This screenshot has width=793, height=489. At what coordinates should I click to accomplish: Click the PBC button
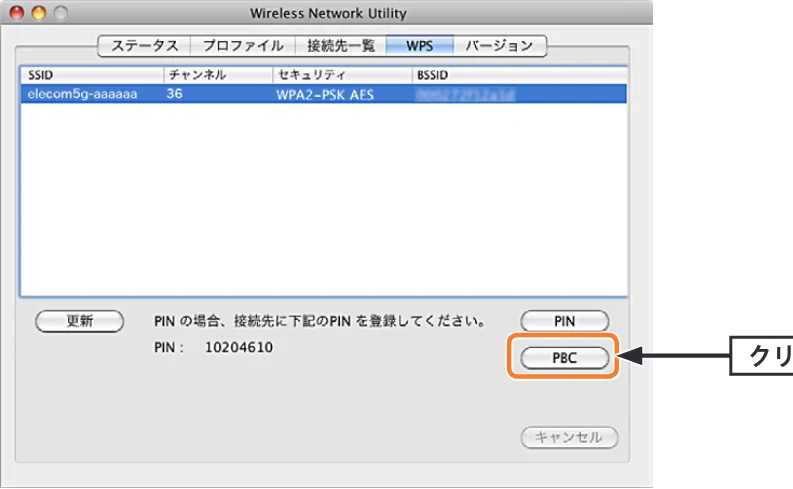(x=564, y=358)
